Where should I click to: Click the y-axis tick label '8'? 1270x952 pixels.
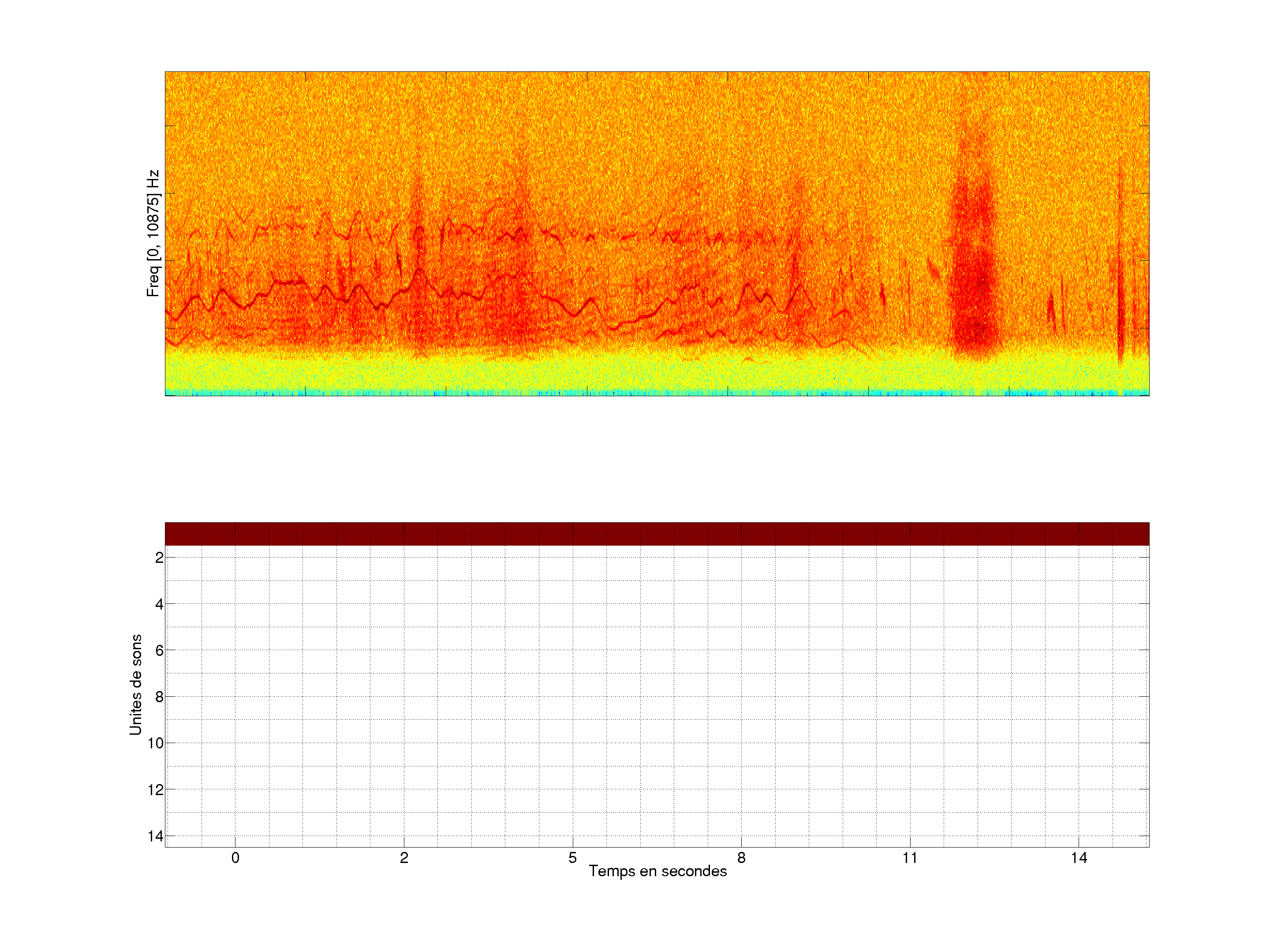(x=159, y=697)
